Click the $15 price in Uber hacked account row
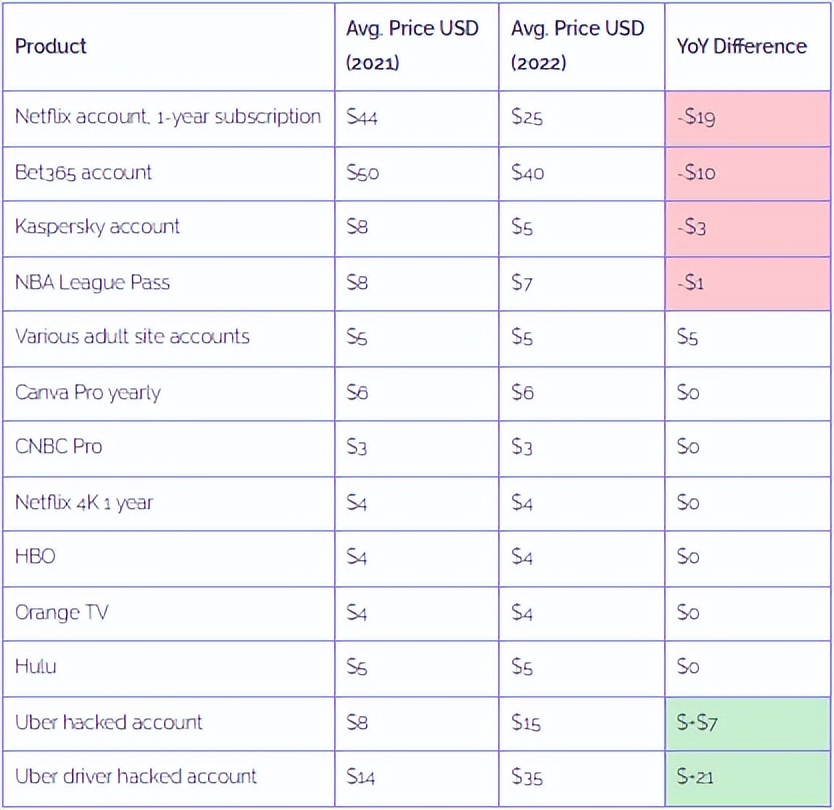The height and width of the screenshot is (810, 834). tap(527, 722)
